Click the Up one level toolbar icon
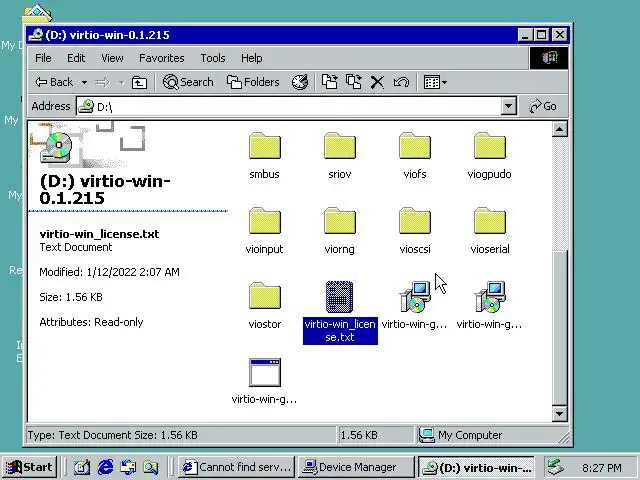640x480 pixels. pos(139,82)
